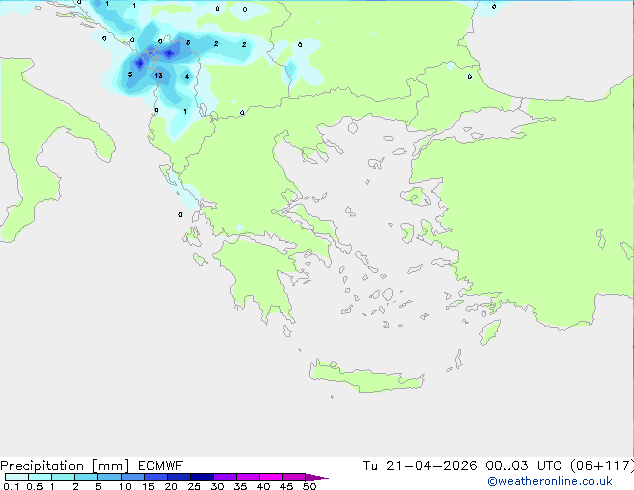Click the 0.5–1 mm legend color swatch
The height and width of the screenshot is (490, 634).
[40, 477]
